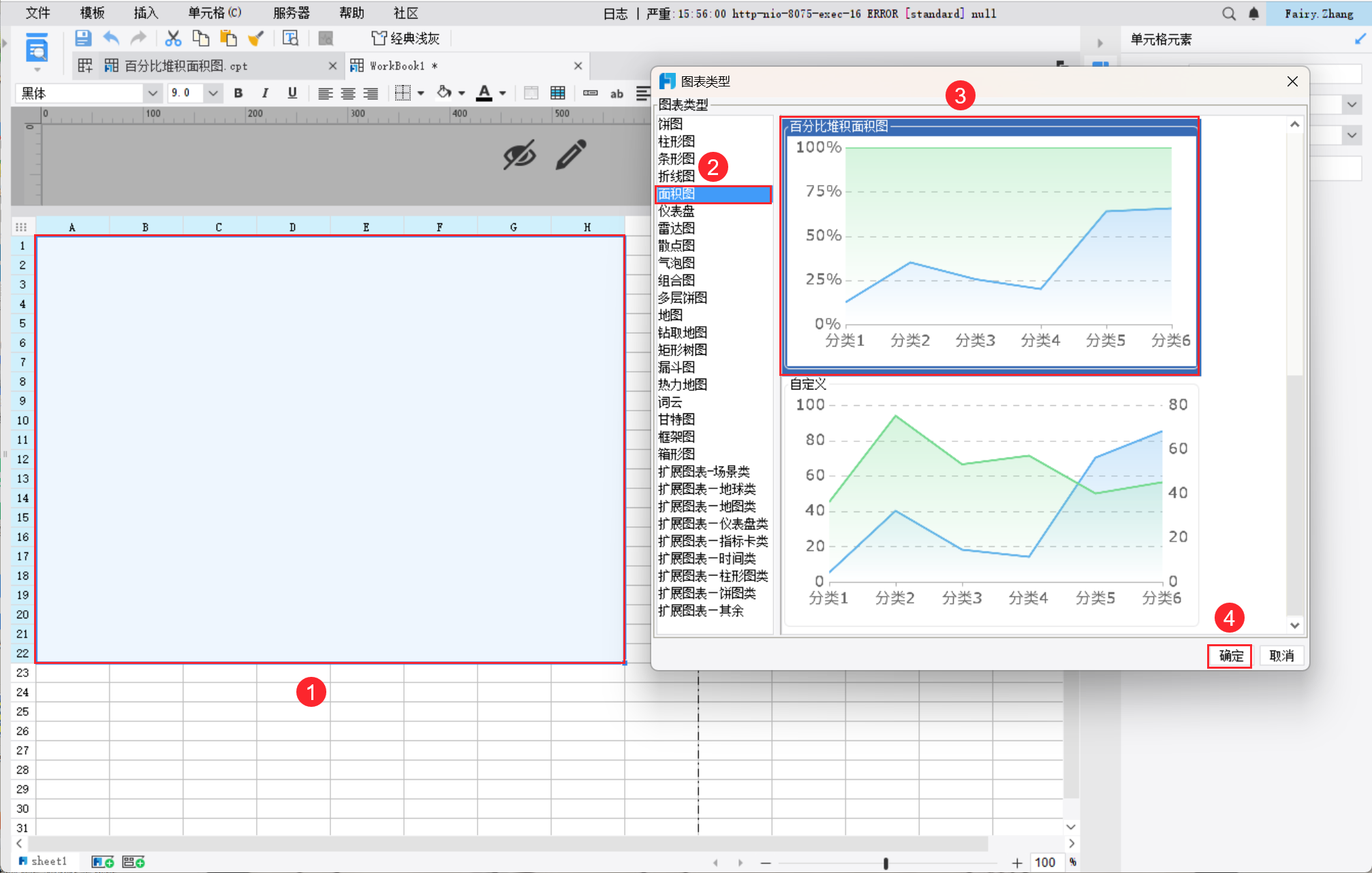Click the Format Painter brush icon

click(x=255, y=39)
